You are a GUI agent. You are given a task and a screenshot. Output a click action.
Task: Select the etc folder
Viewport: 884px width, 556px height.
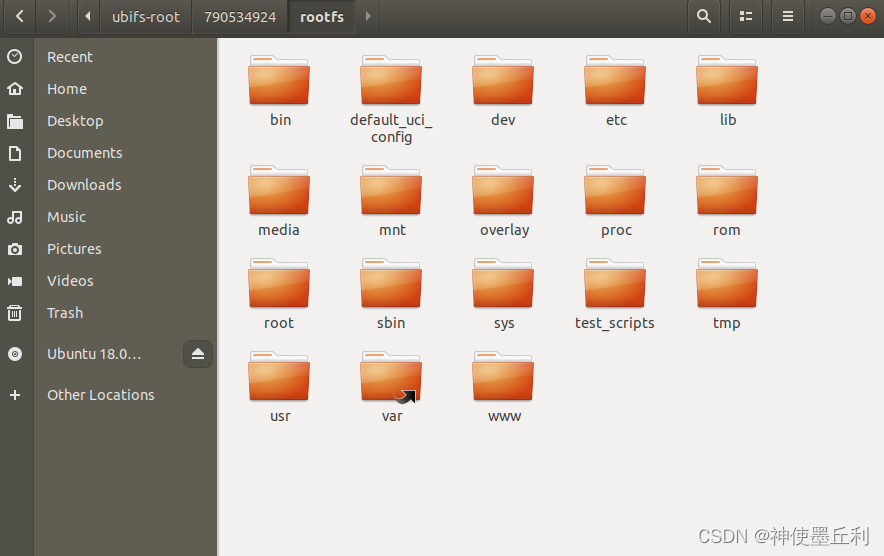616,90
